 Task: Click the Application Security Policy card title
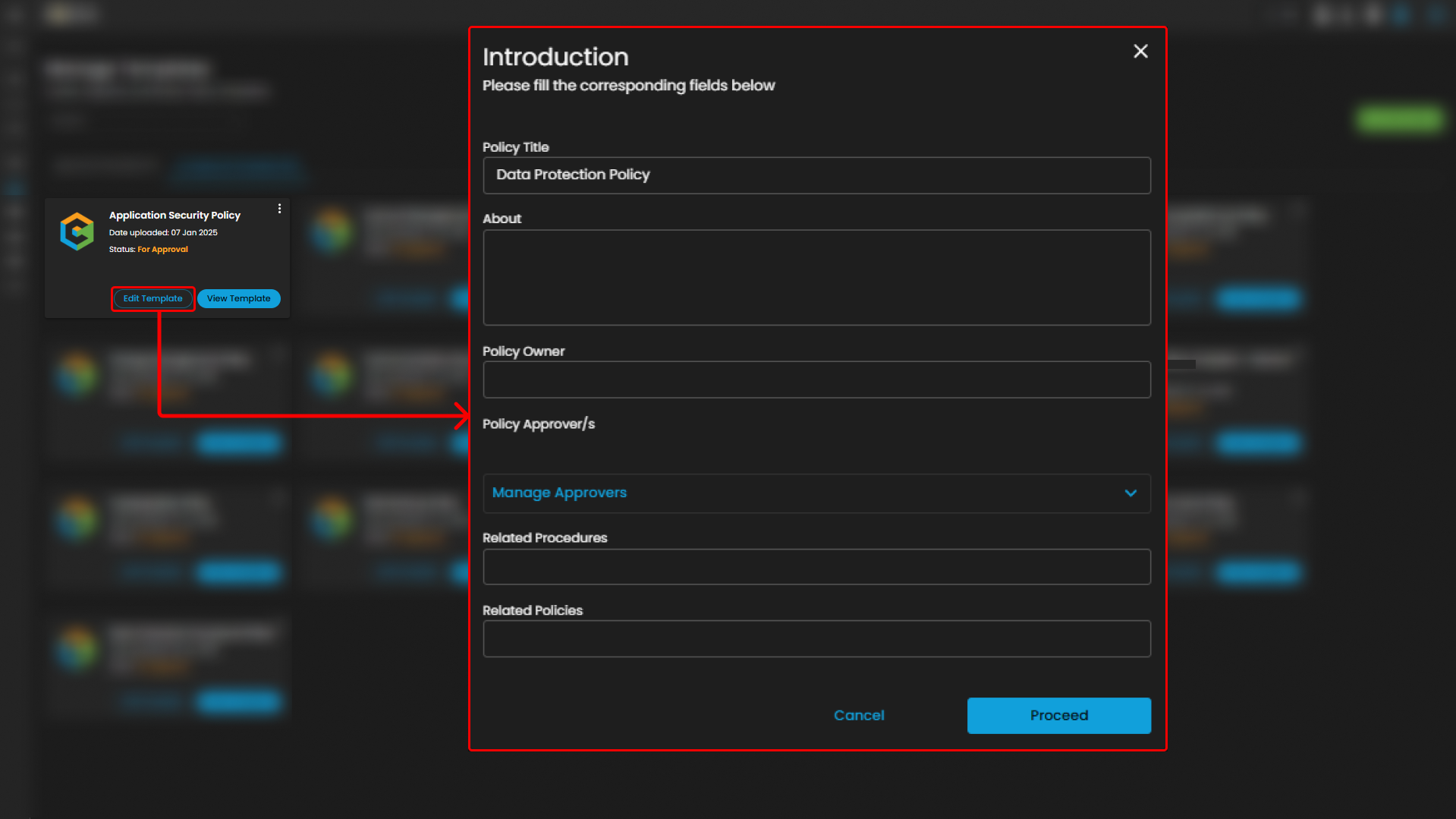[x=175, y=216]
